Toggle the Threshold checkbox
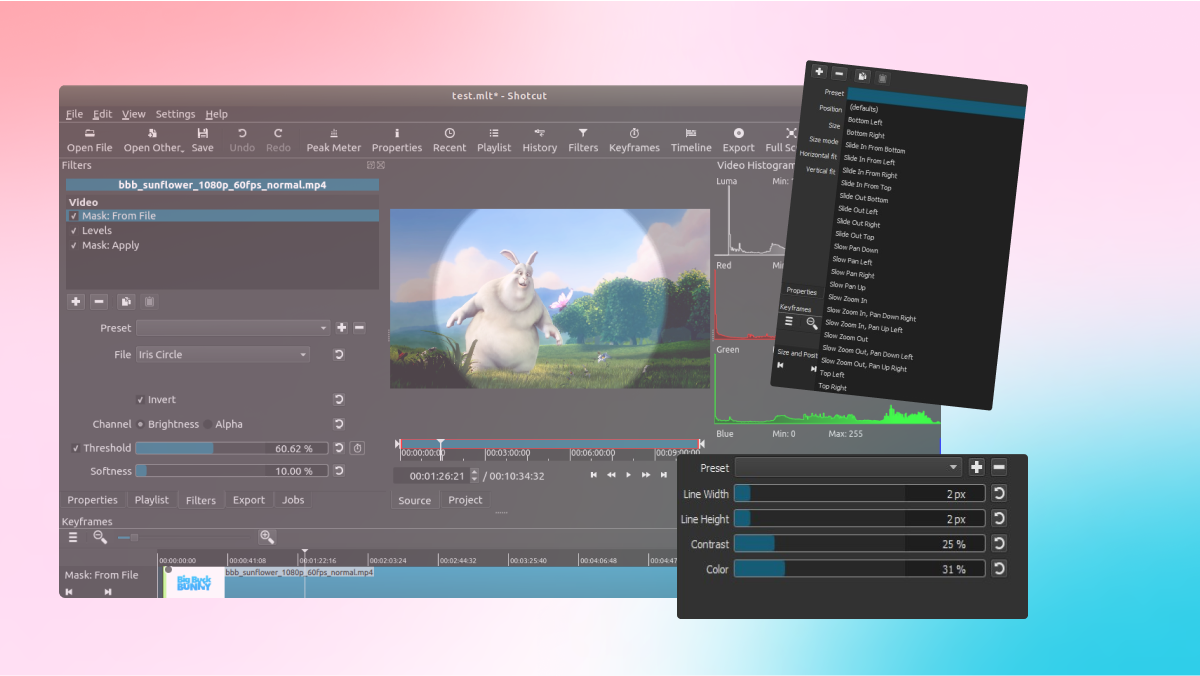 pyautogui.click(x=77, y=448)
